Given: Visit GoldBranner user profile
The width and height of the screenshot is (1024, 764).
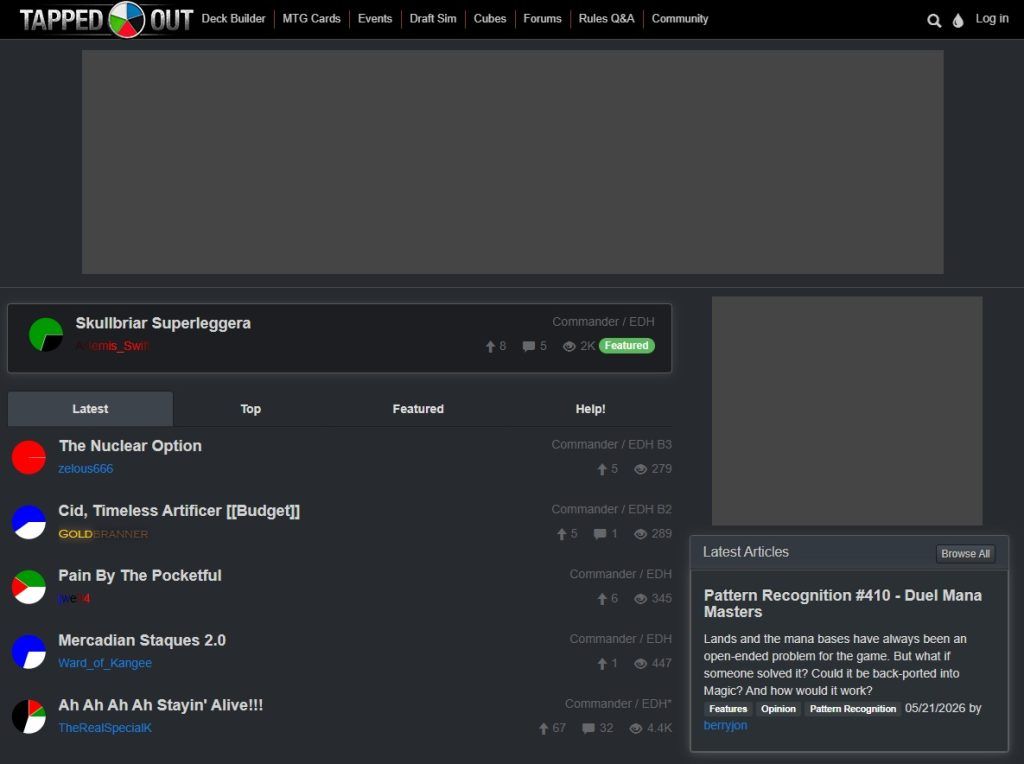Looking at the screenshot, I should click(103, 534).
